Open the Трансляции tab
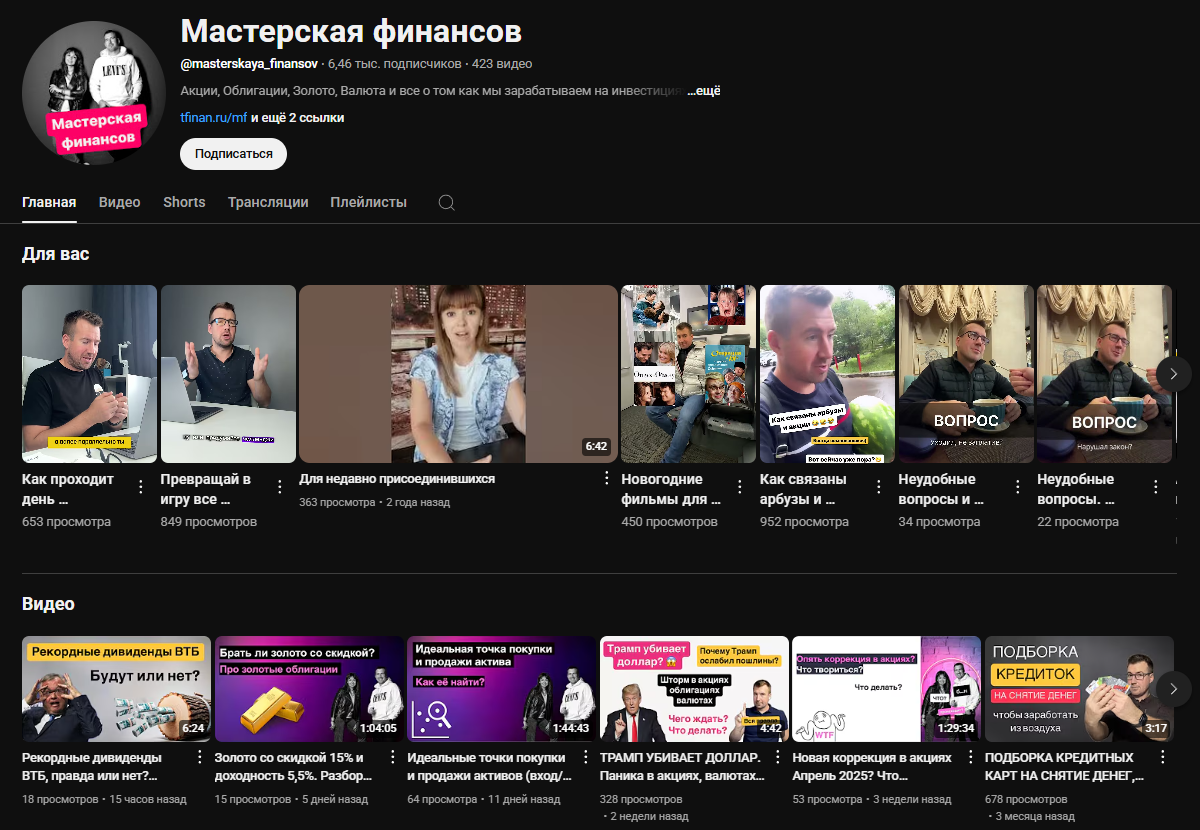 click(x=268, y=202)
